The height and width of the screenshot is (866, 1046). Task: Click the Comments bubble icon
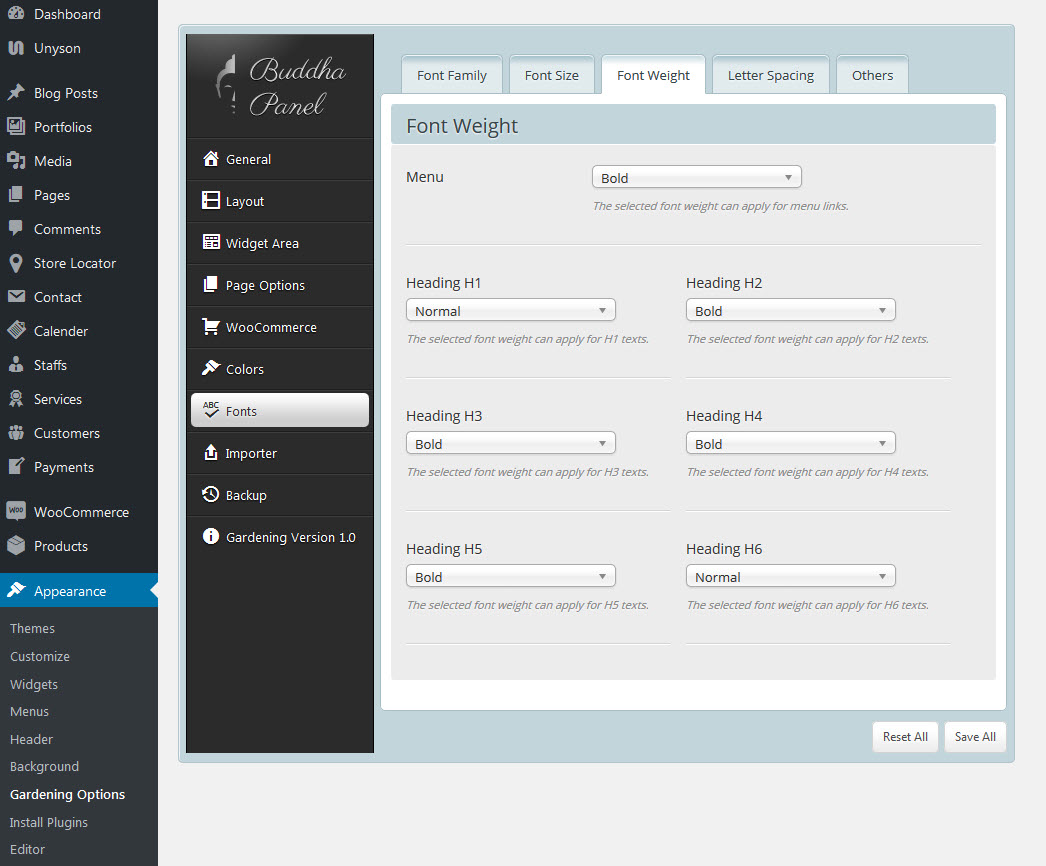pos(16,228)
